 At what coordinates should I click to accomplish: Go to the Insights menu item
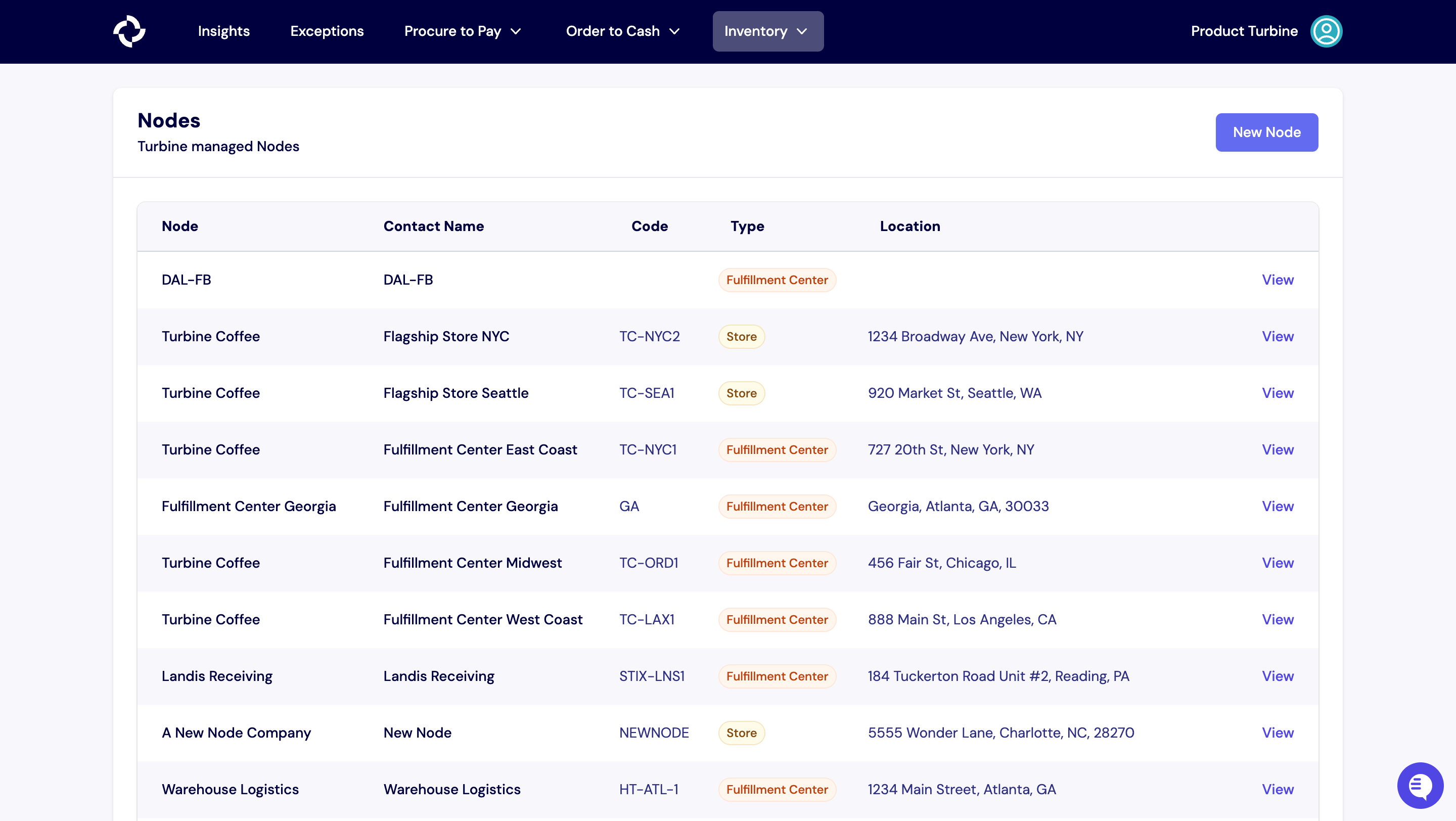point(223,31)
